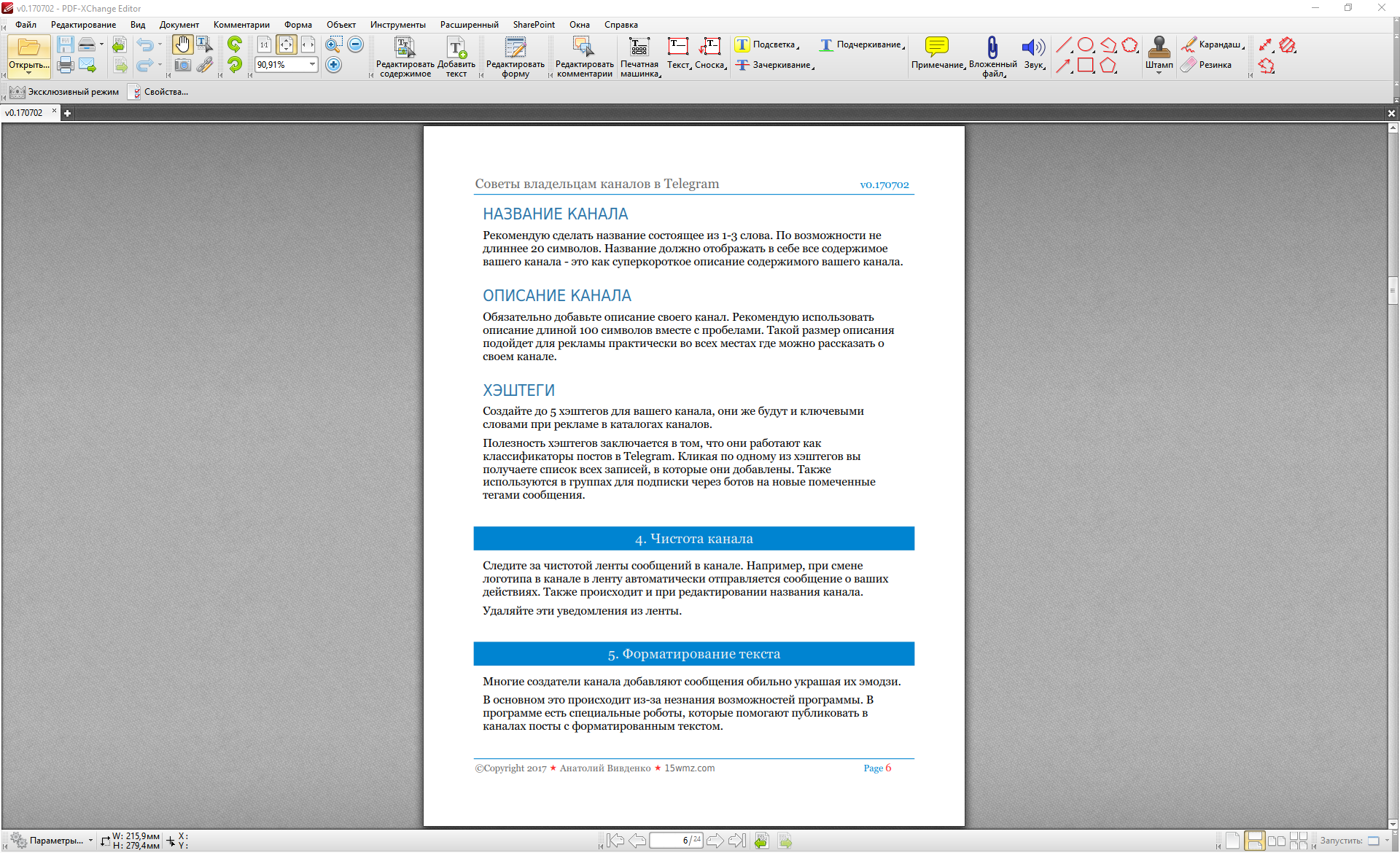Click Эксклюзивный режим button

point(64,92)
